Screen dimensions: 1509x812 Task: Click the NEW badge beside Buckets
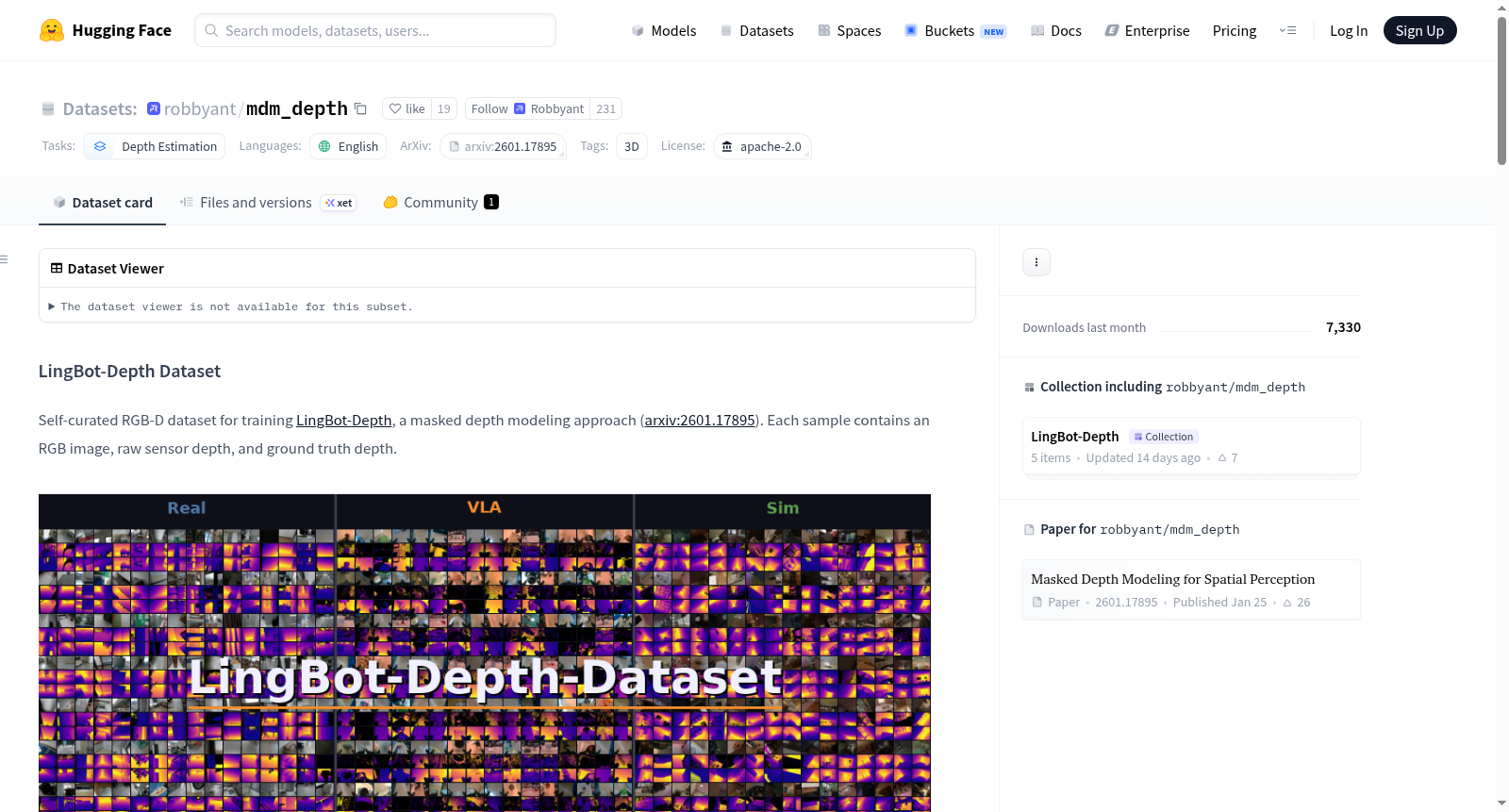(x=994, y=31)
